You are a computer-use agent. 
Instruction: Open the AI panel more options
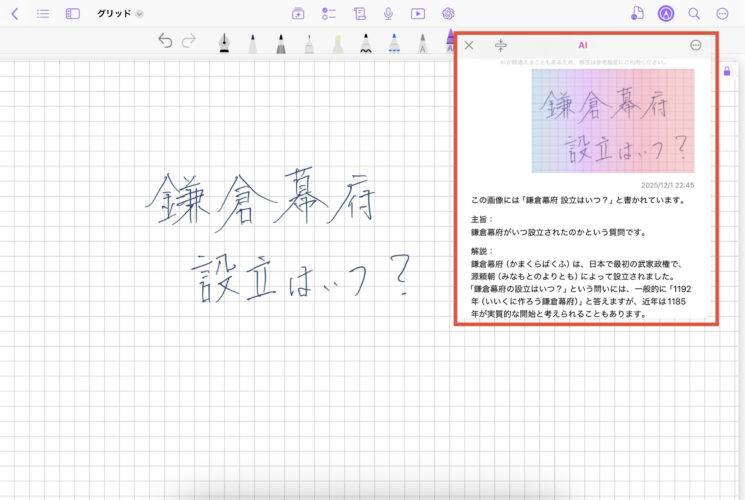(x=696, y=45)
